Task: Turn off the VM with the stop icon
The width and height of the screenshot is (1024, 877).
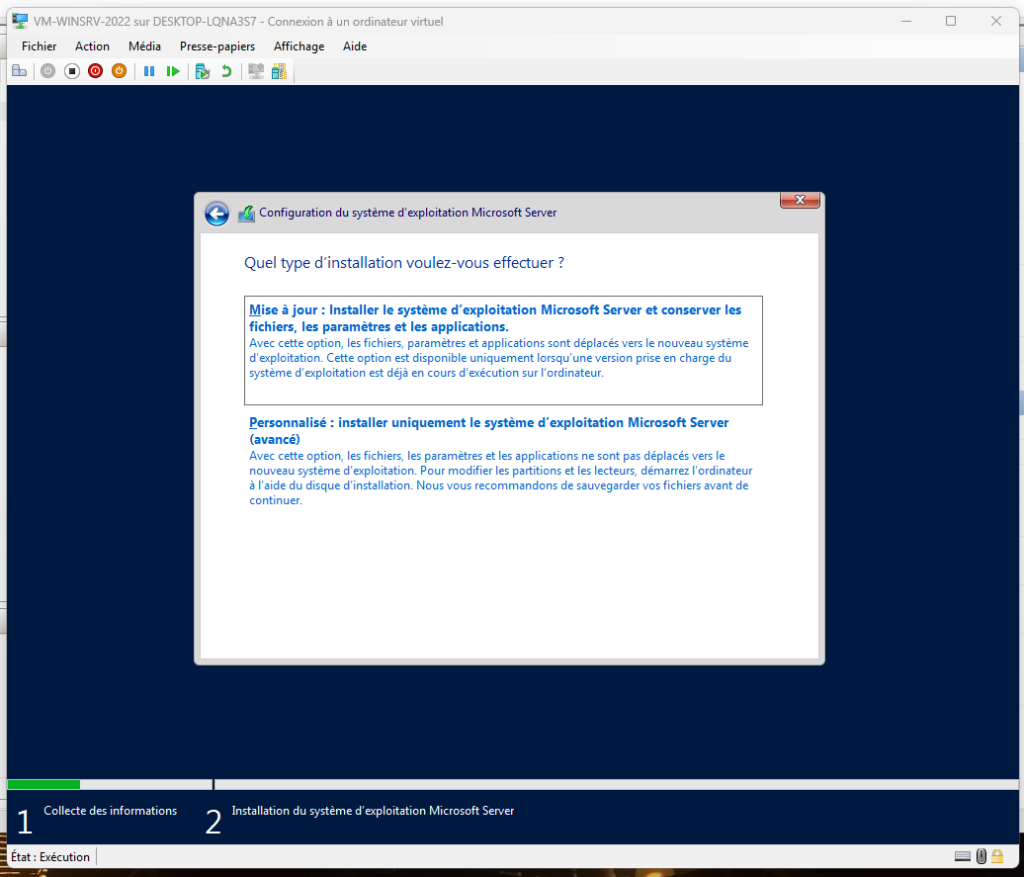Action: 72,71
